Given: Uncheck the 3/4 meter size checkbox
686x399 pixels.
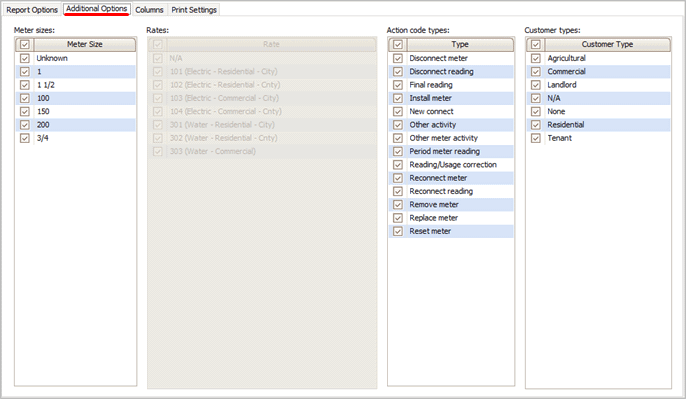Looking at the screenshot, I should 25,138.
